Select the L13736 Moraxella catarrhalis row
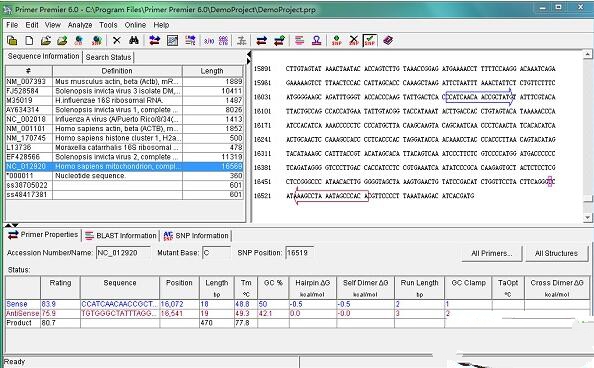The width and height of the screenshot is (594, 368). coord(124,147)
